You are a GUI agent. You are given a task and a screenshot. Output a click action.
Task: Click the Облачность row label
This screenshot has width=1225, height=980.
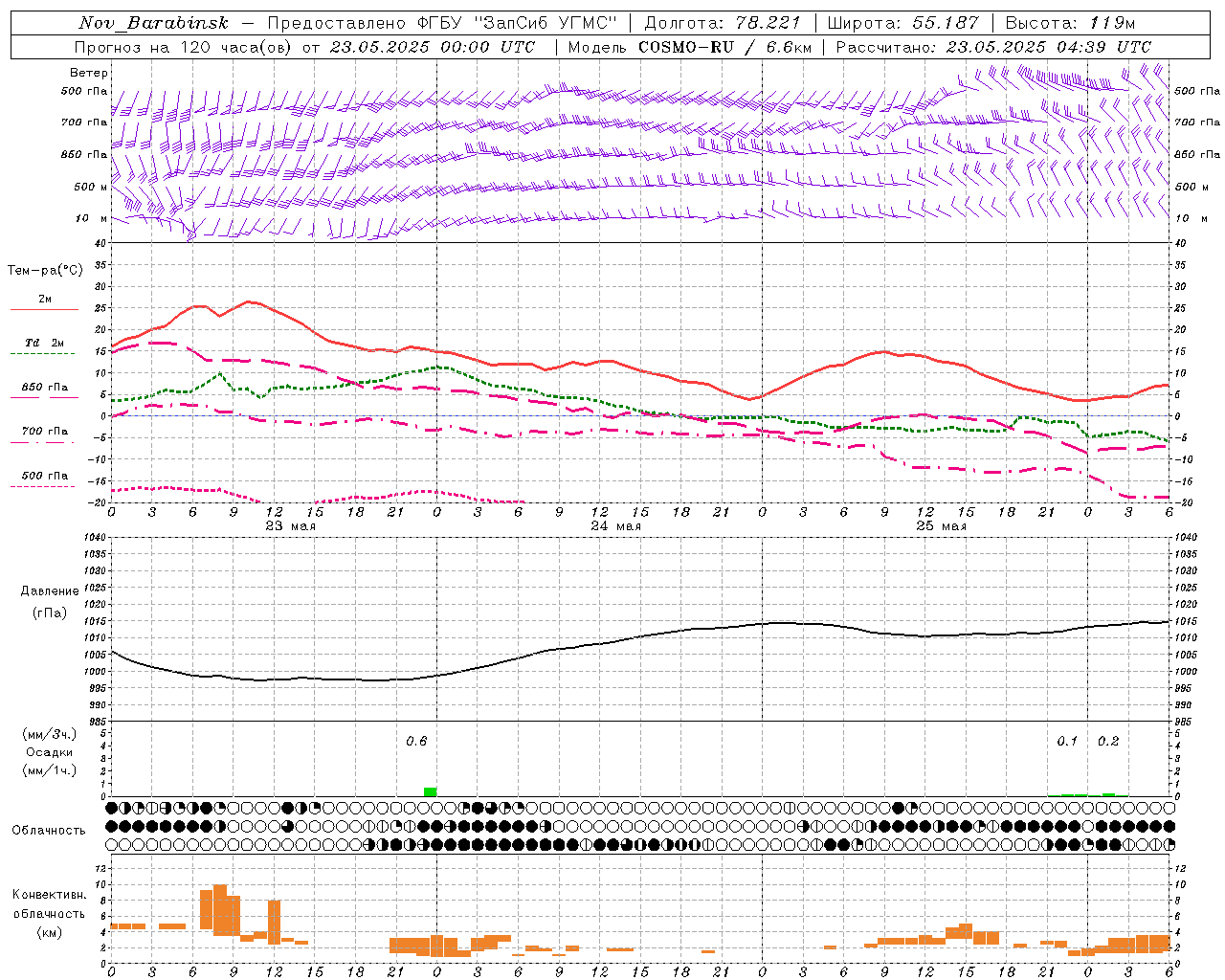click(49, 830)
